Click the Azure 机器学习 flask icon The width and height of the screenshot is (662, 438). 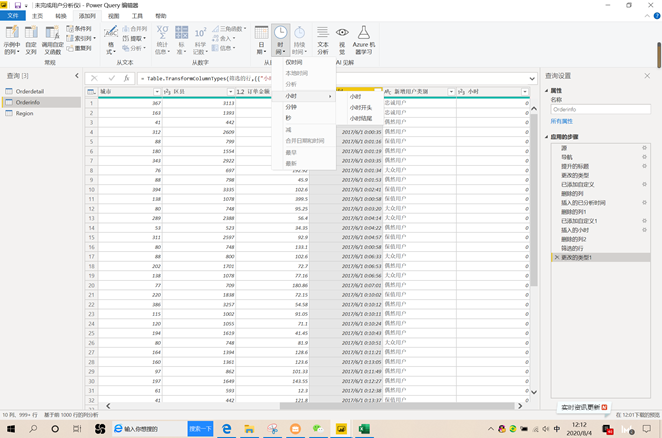[364, 33]
